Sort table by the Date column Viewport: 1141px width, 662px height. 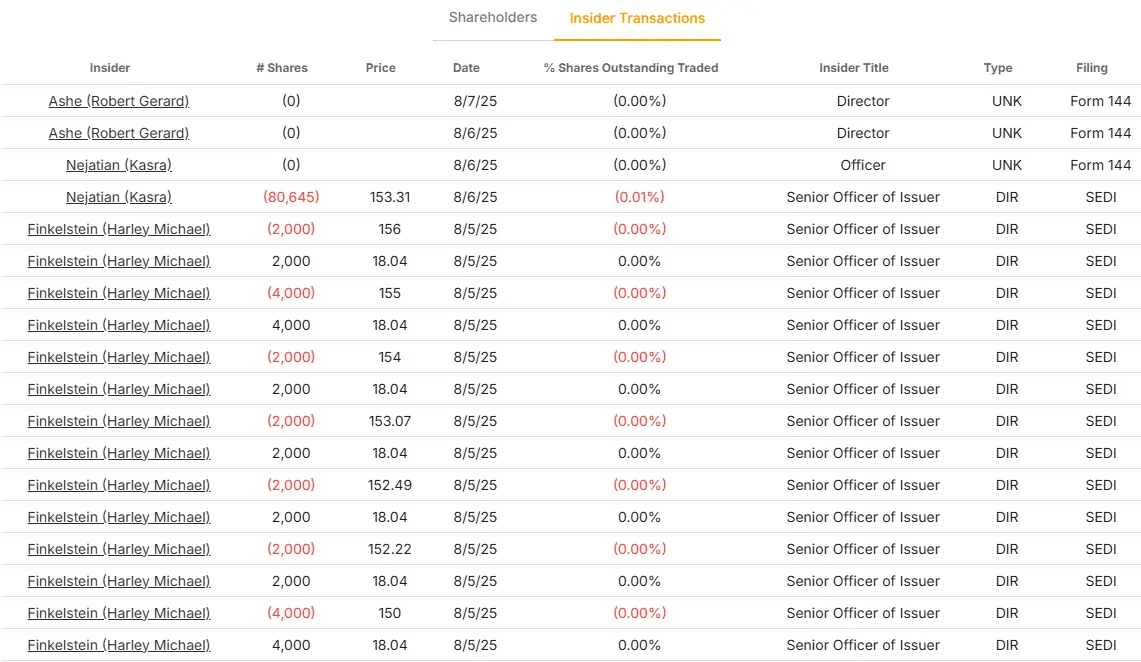click(466, 67)
